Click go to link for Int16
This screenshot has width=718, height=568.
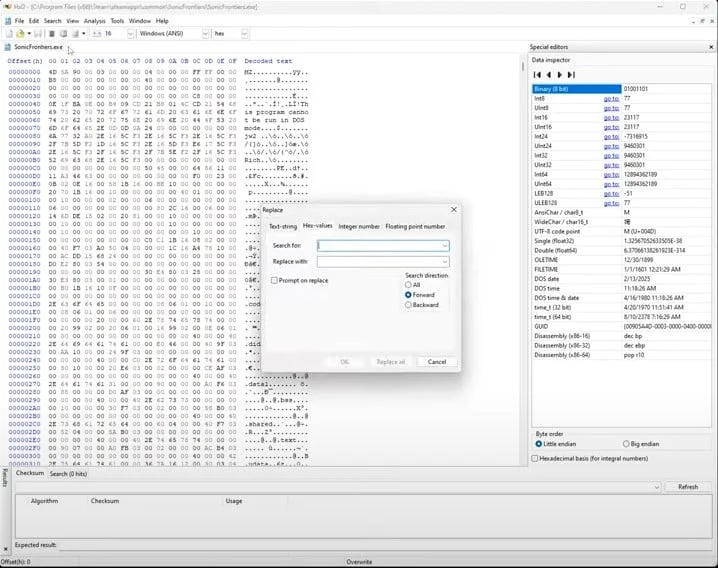(x=610, y=117)
